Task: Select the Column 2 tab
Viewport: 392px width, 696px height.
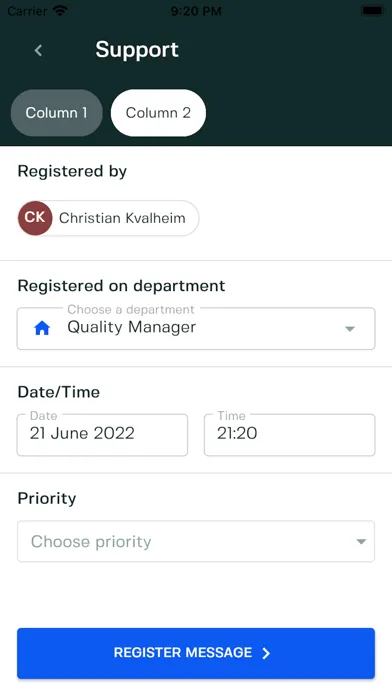Action: click(158, 113)
